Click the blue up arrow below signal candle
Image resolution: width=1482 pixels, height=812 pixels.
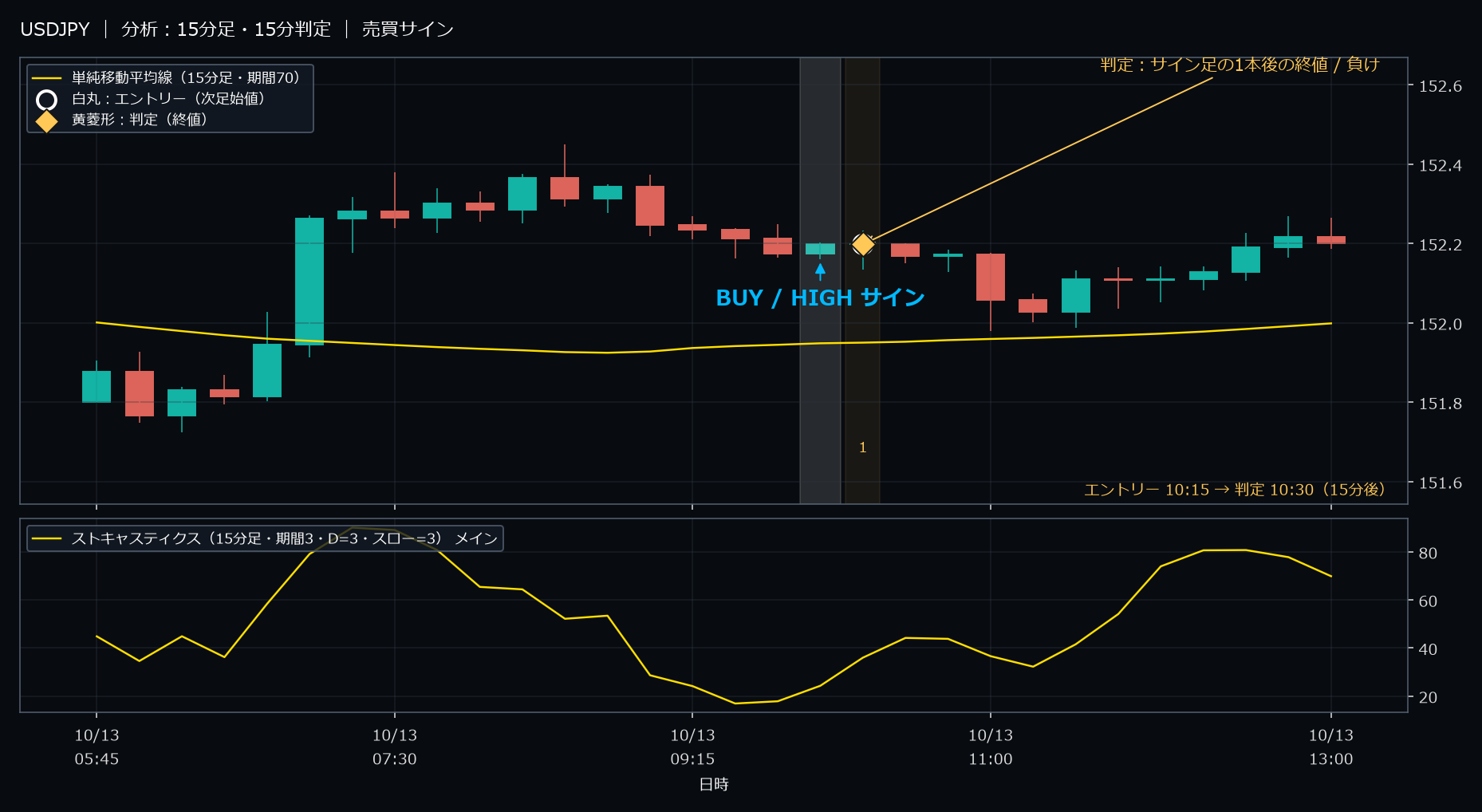coord(820,271)
